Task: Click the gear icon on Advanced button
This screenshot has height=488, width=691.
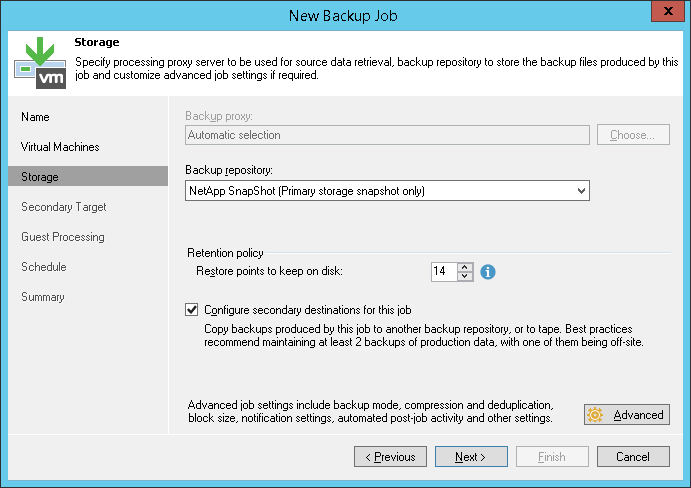Action: (596, 415)
